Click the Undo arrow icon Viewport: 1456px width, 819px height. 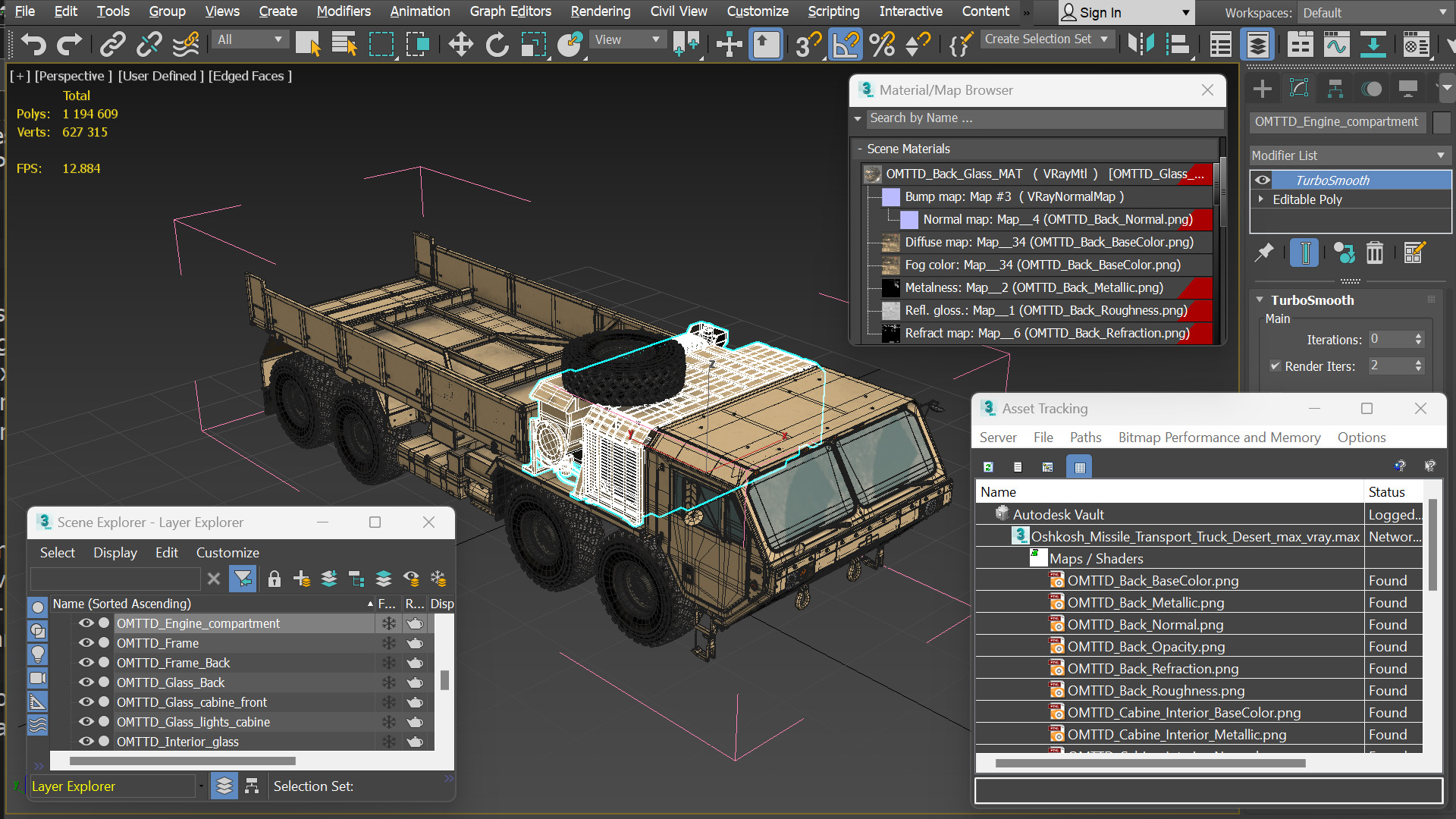33,45
